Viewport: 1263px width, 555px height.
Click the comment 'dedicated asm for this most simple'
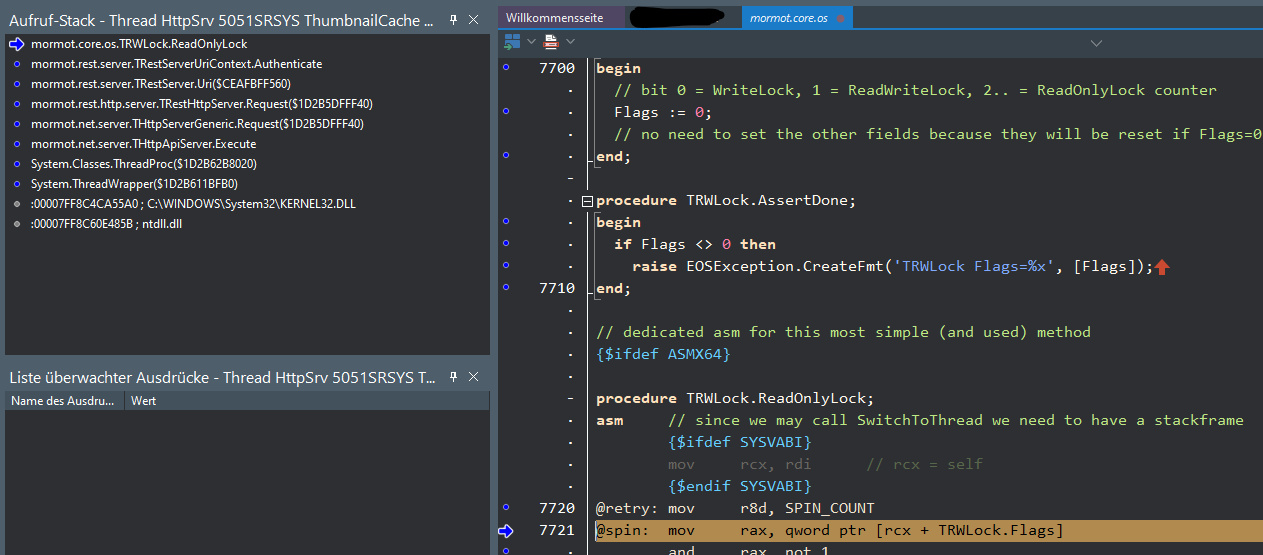click(x=843, y=332)
